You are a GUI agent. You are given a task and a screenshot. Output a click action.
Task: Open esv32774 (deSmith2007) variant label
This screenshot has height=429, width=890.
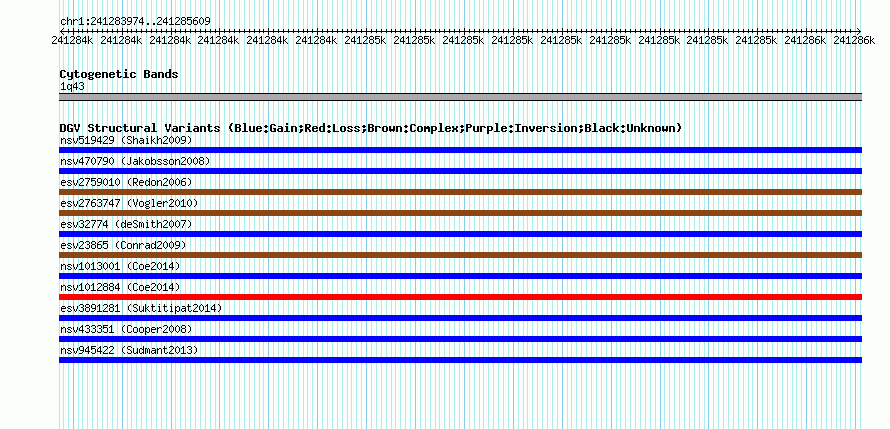coord(126,224)
